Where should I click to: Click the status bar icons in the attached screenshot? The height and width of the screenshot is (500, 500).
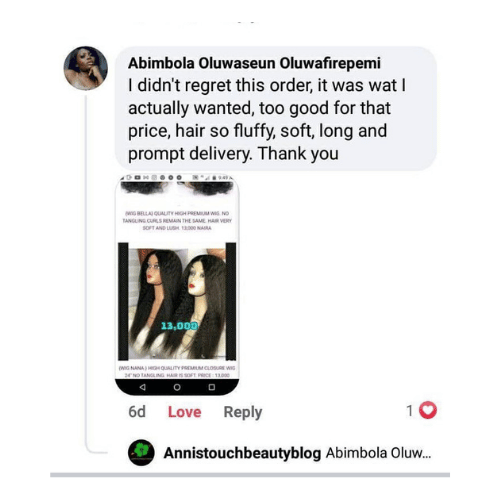click(x=177, y=178)
